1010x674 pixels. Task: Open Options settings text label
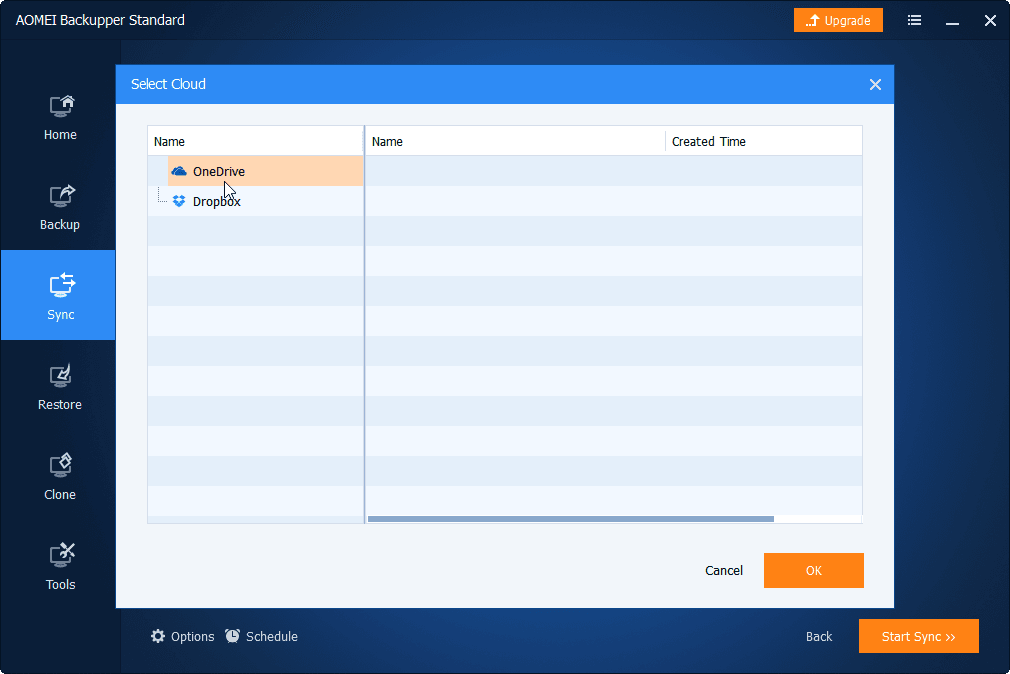pos(193,637)
